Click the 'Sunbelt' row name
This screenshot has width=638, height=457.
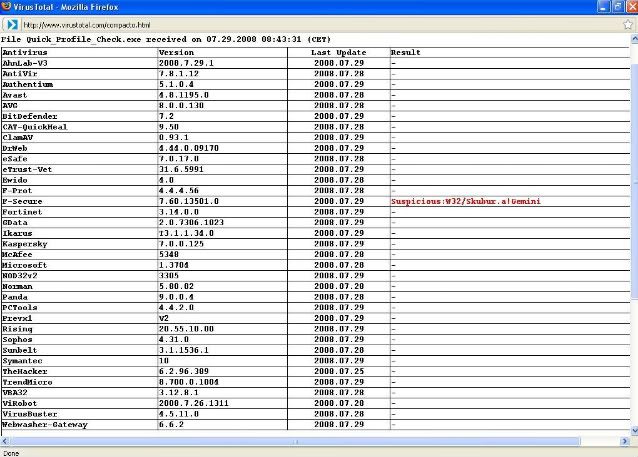pos(20,350)
